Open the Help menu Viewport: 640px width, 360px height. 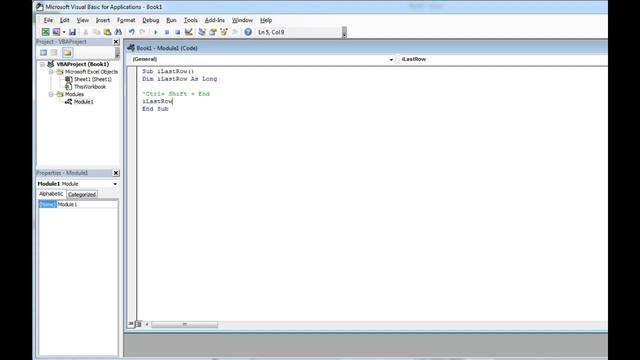tap(266, 20)
